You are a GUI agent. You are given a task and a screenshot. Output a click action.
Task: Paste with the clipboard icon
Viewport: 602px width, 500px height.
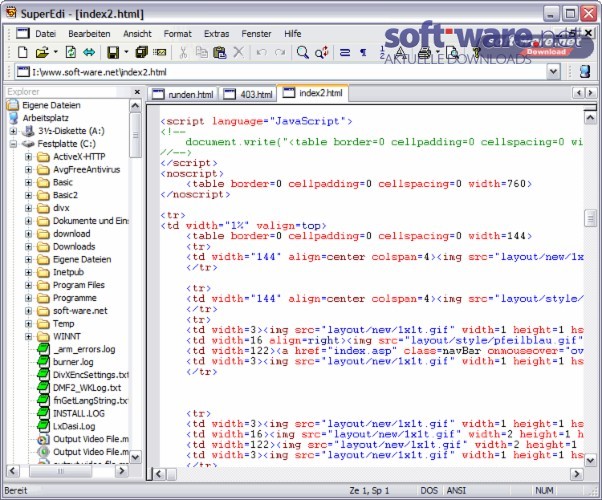pyautogui.click(x=220, y=52)
